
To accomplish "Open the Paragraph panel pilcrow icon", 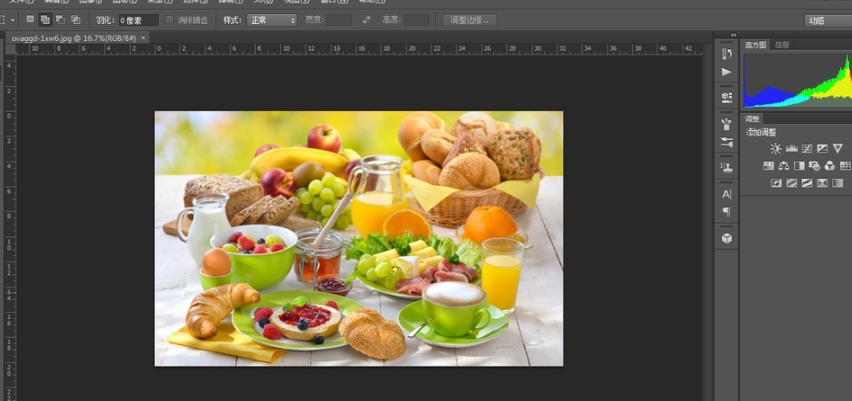I will tap(726, 211).
